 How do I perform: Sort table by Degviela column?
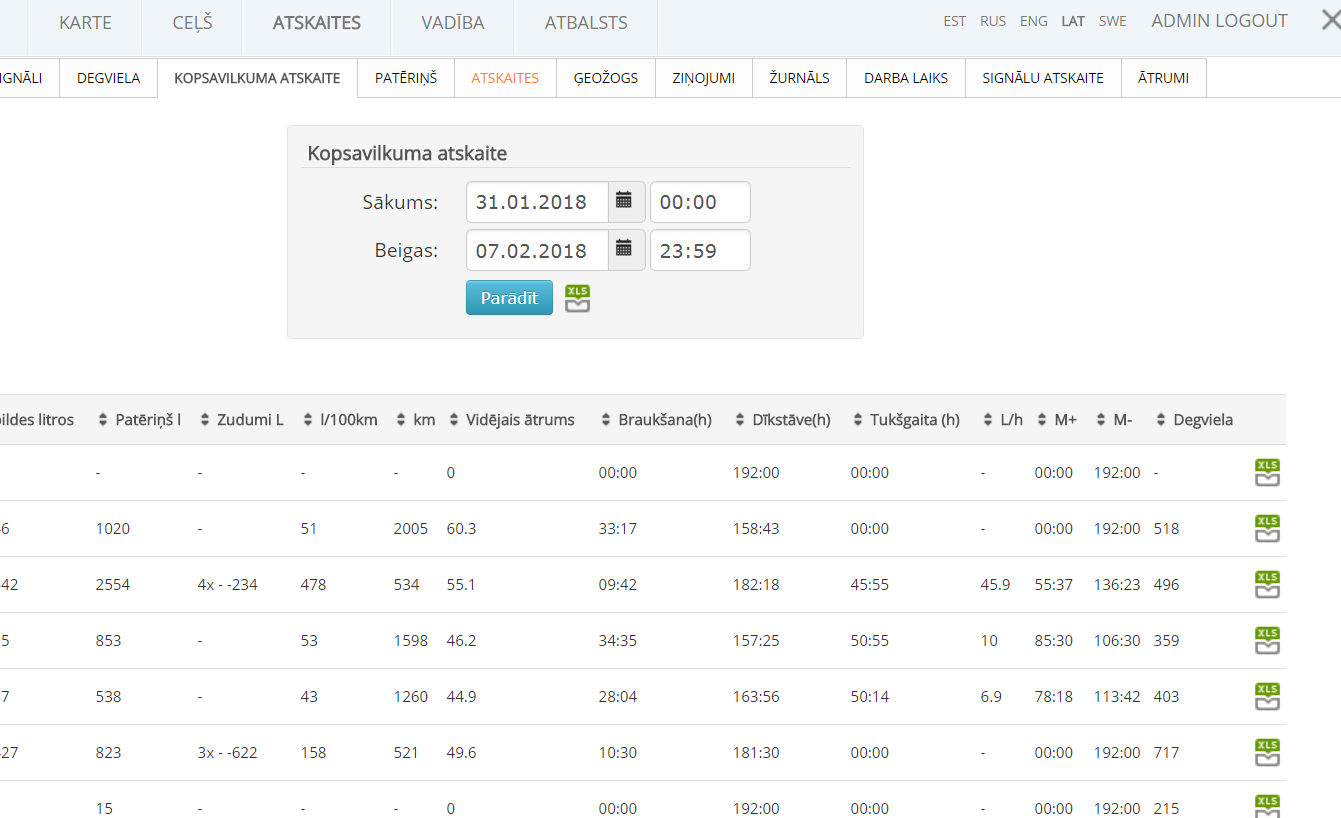coord(1195,420)
